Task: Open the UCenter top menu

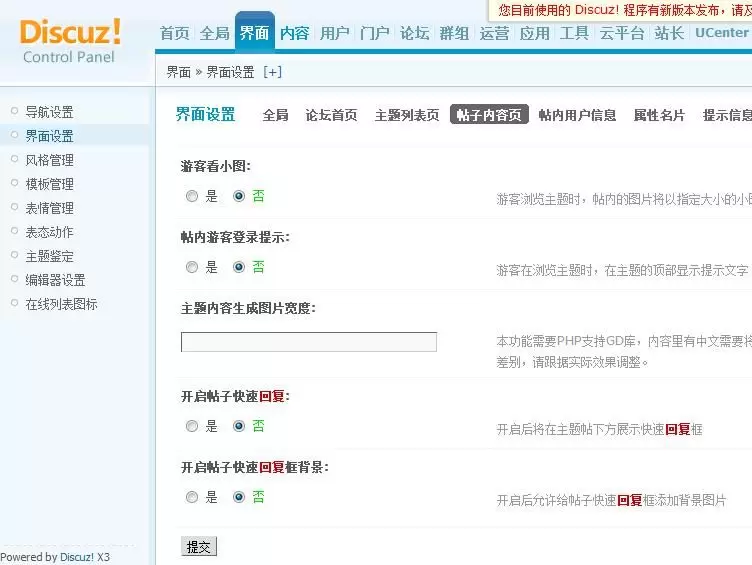Action: point(722,33)
